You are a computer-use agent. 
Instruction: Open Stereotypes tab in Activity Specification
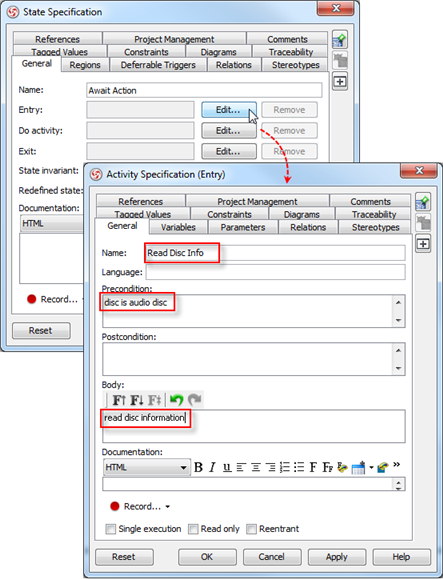[375, 227]
